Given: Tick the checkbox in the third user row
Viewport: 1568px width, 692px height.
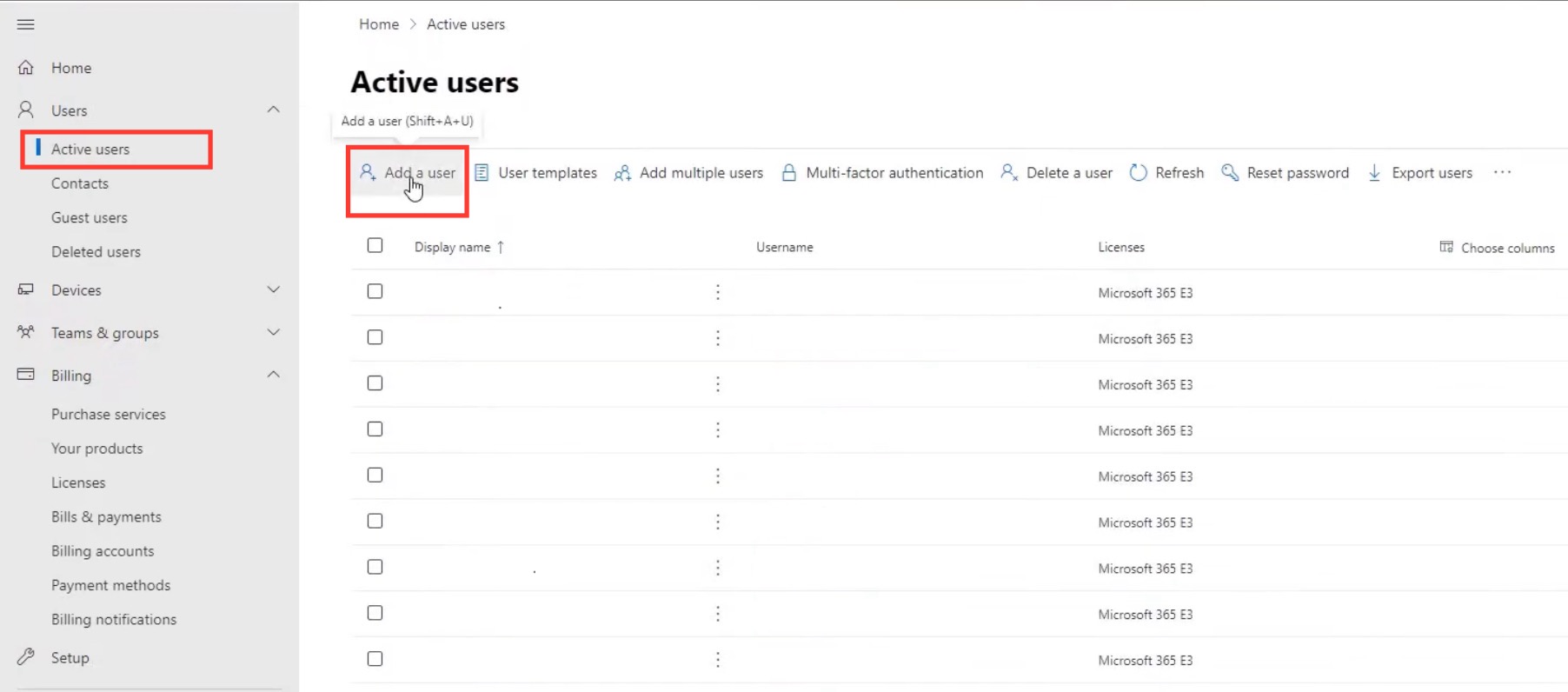Looking at the screenshot, I should point(375,383).
